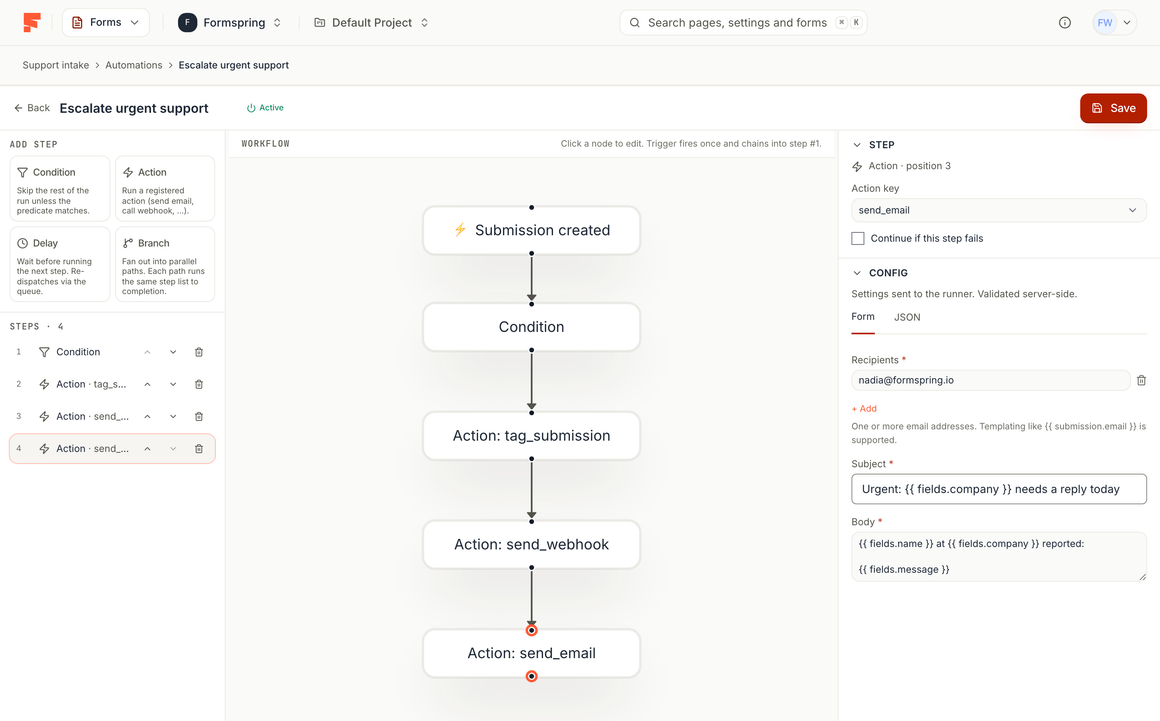
Task: Go to Support intake breadcrumb
Action: point(55,65)
